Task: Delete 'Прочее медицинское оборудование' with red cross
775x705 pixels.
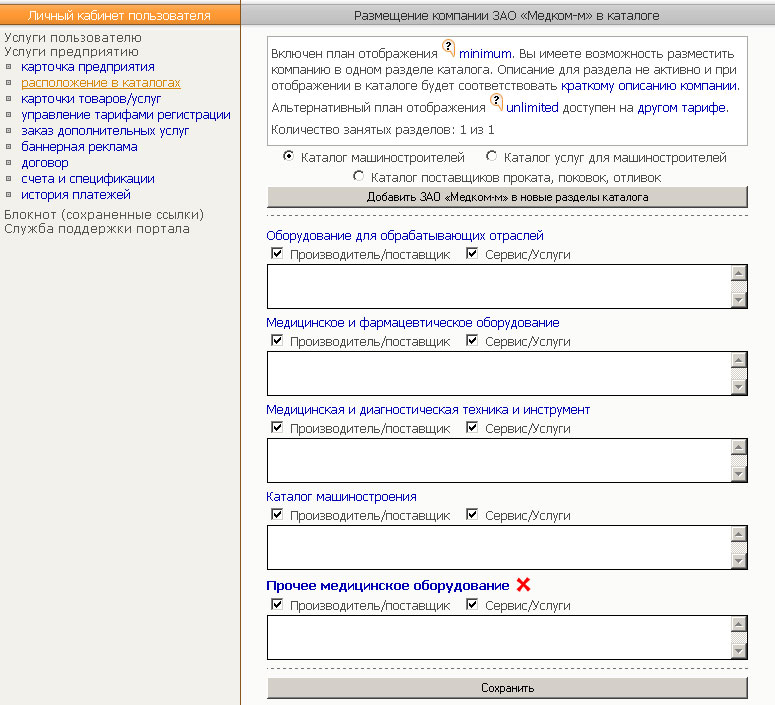Action: click(523, 585)
